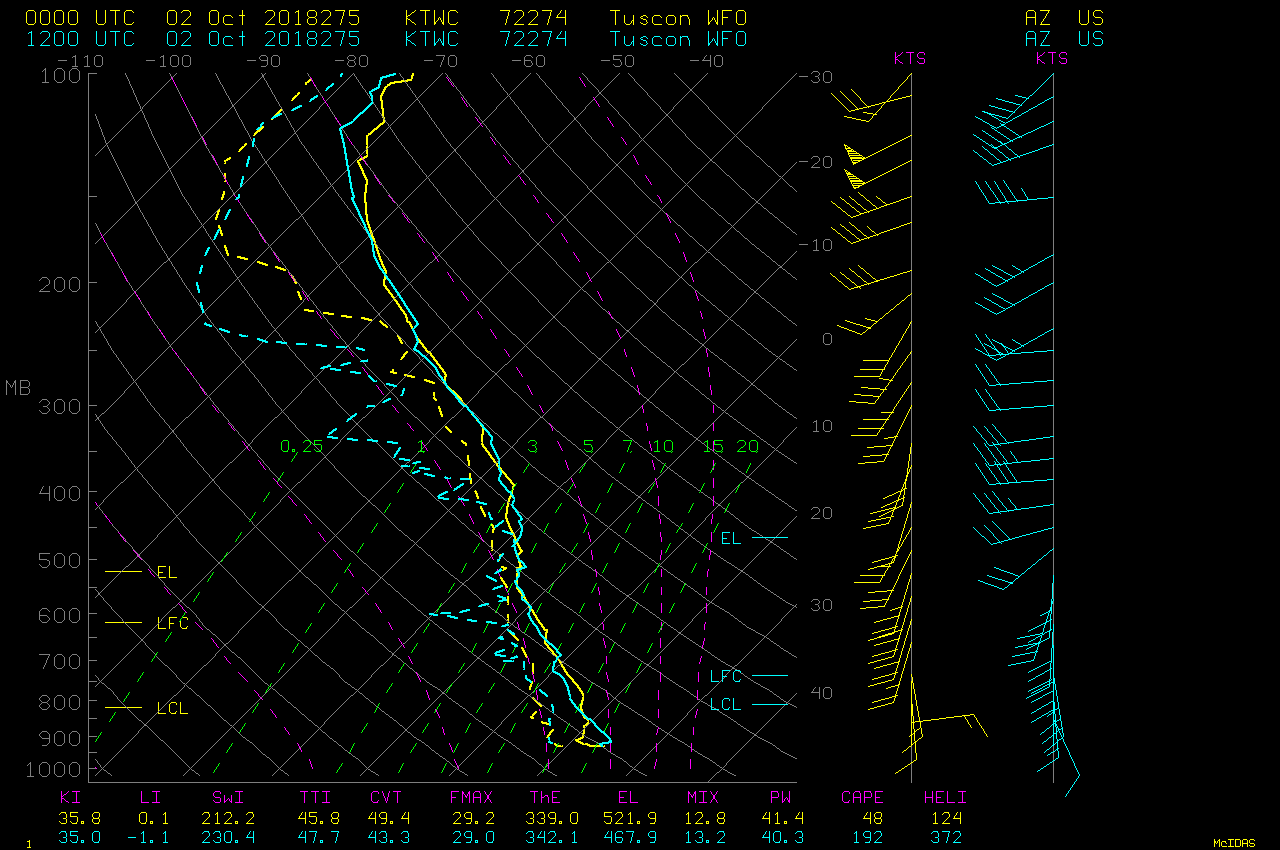
Task: Click the FMAX index heading
Action: 471,797
